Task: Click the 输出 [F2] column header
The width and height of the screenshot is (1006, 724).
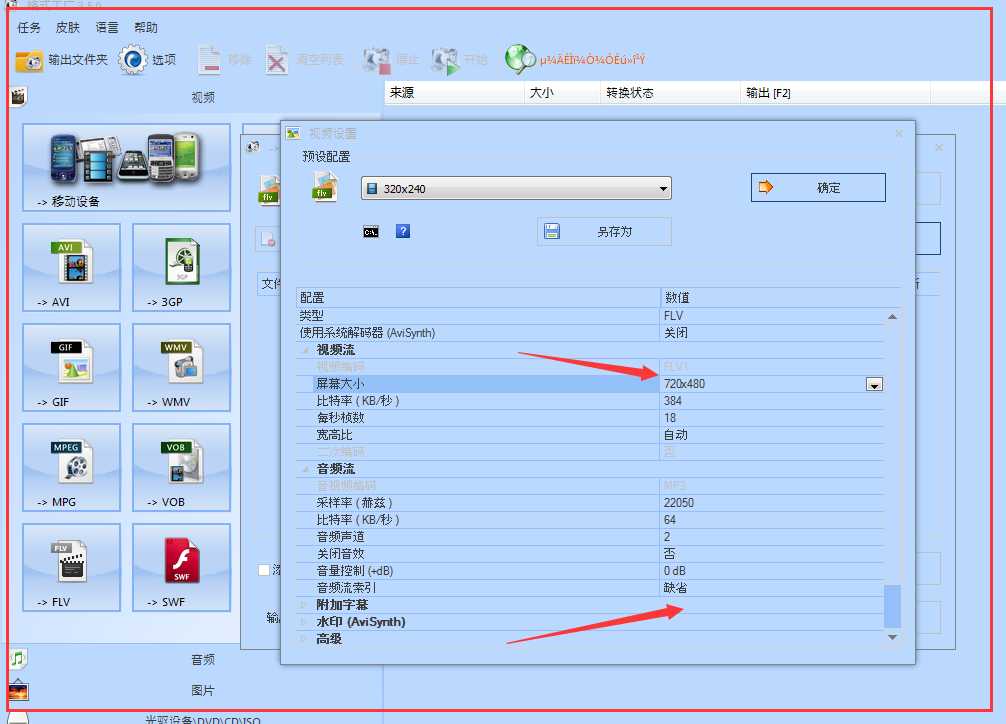Action: pos(835,93)
